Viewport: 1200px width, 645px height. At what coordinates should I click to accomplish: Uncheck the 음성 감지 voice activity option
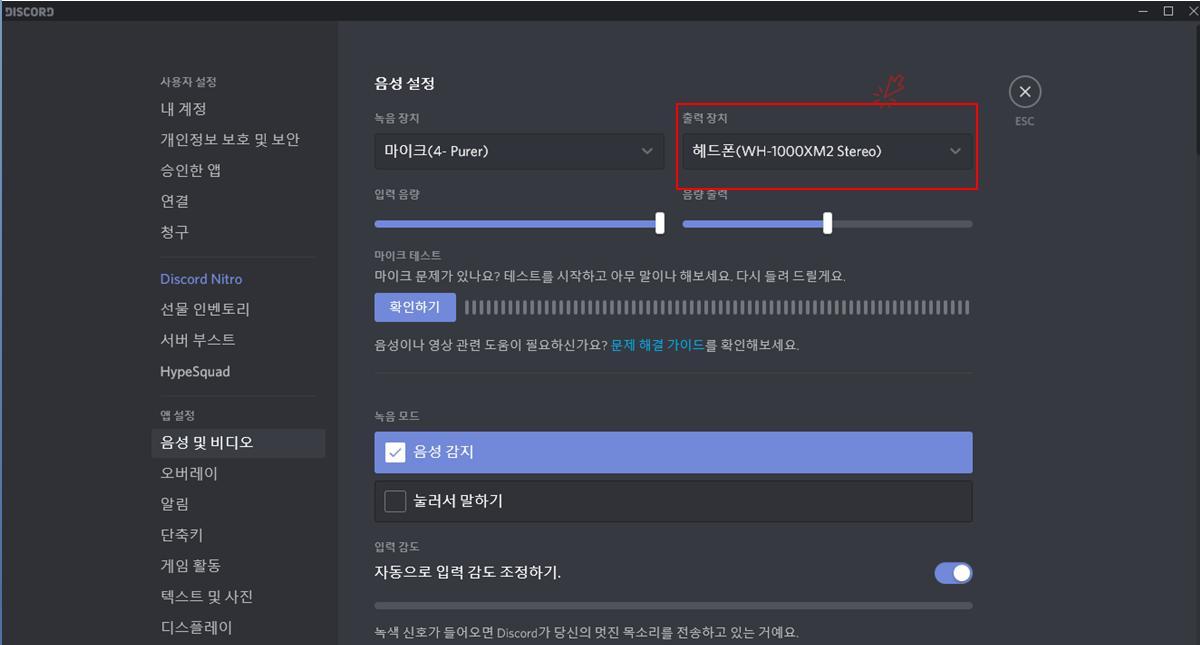click(395, 452)
